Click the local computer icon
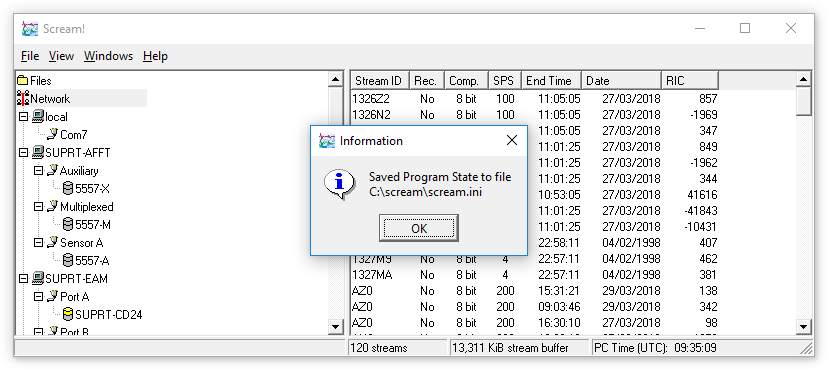Screen dimensions: 828x370 tap(37, 117)
